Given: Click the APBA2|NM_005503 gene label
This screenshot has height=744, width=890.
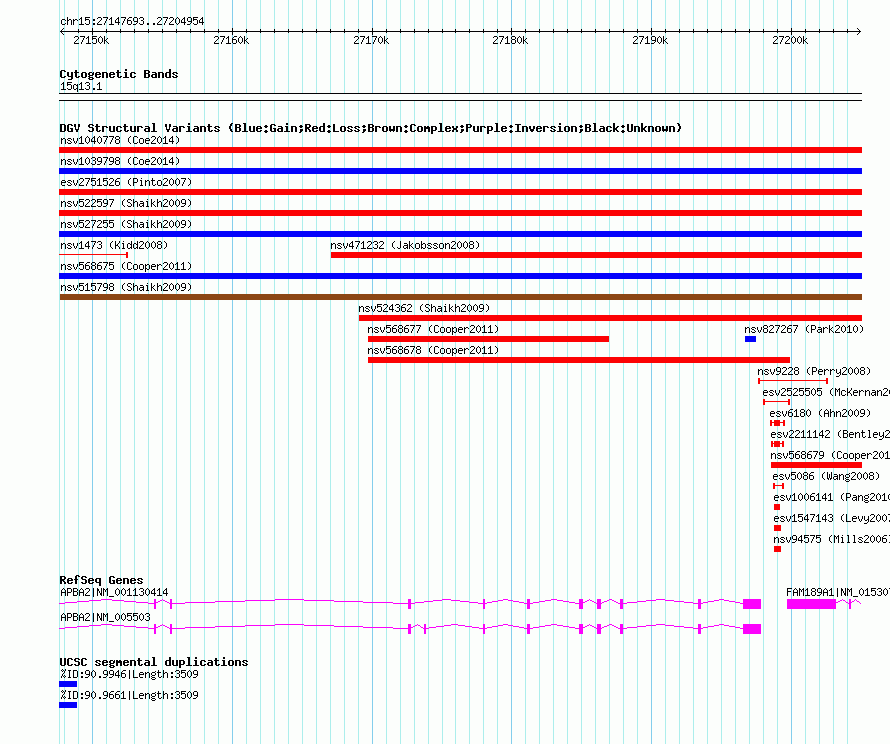Looking at the screenshot, I should click(106, 617).
